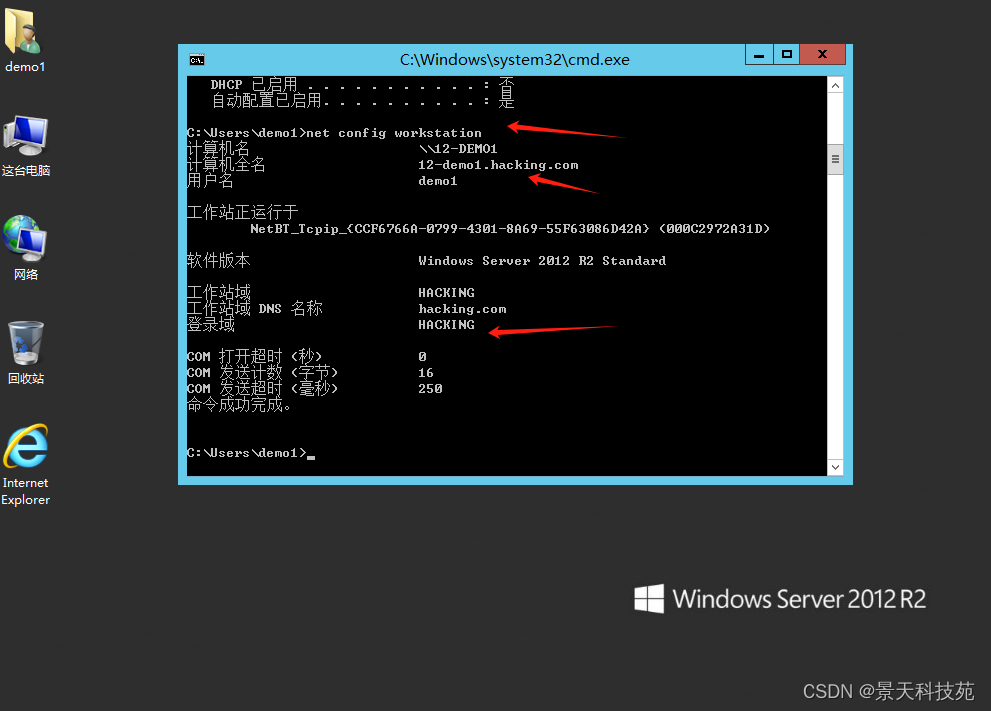
Task: Close the cmd.exe window
Action: click(822, 55)
